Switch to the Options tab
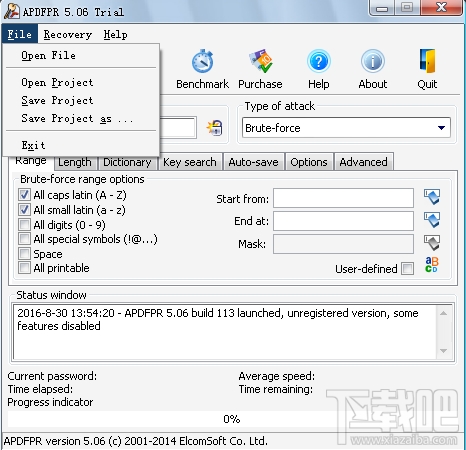This screenshot has height=450, width=466. pos(309,162)
